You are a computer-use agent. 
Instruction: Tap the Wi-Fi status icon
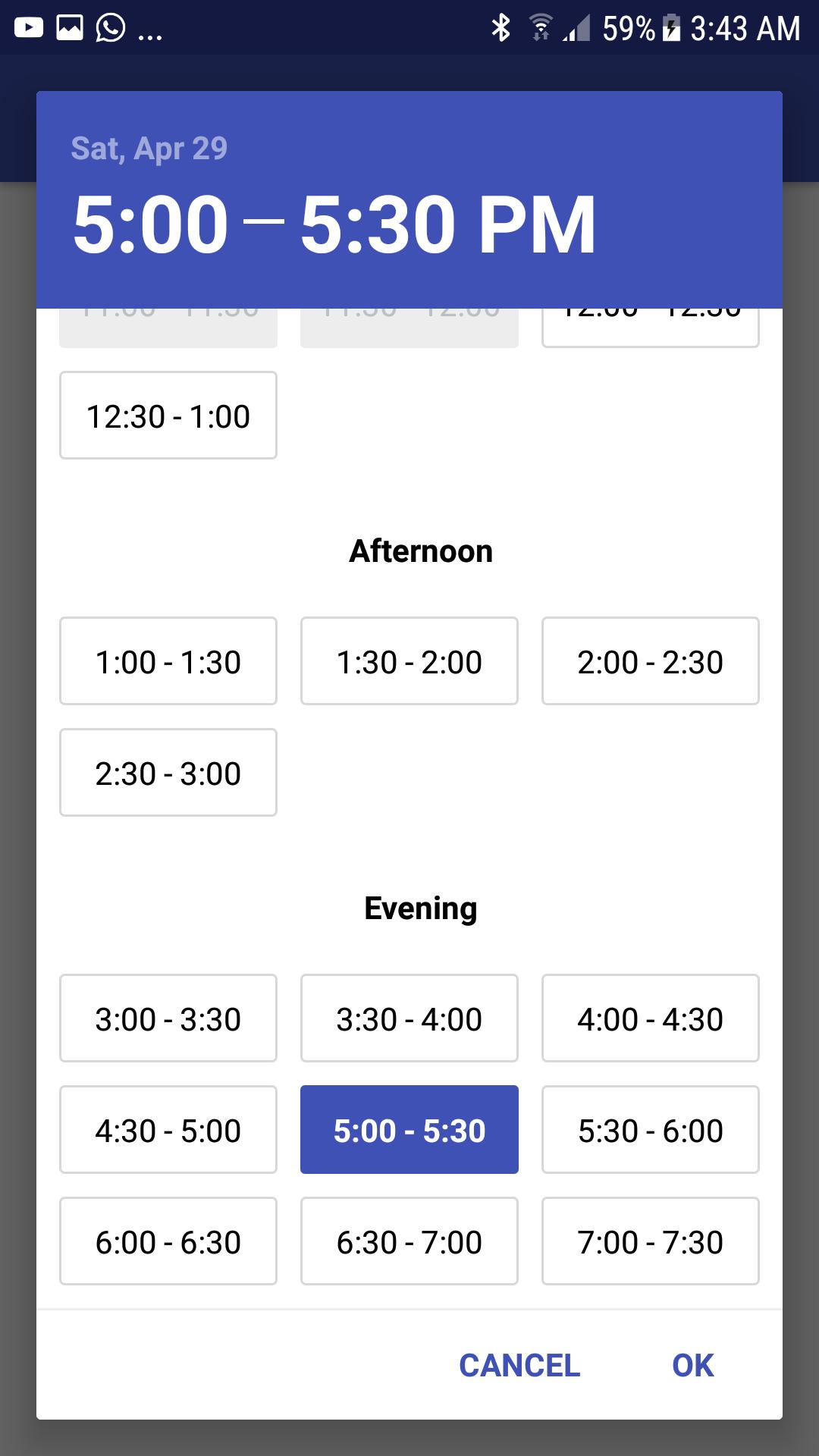coord(540,28)
